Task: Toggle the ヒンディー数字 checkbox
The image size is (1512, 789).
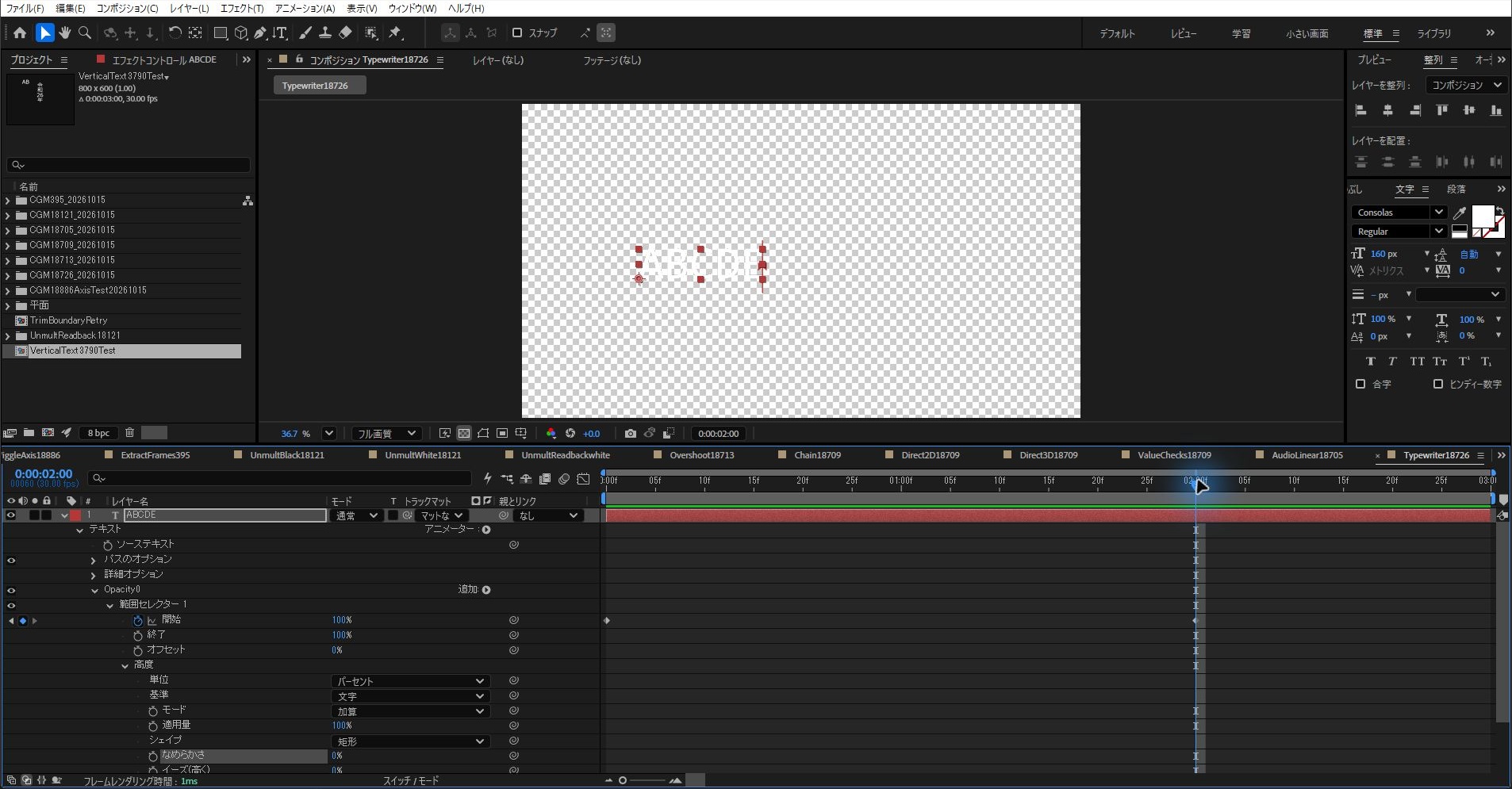Action: click(x=1438, y=384)
